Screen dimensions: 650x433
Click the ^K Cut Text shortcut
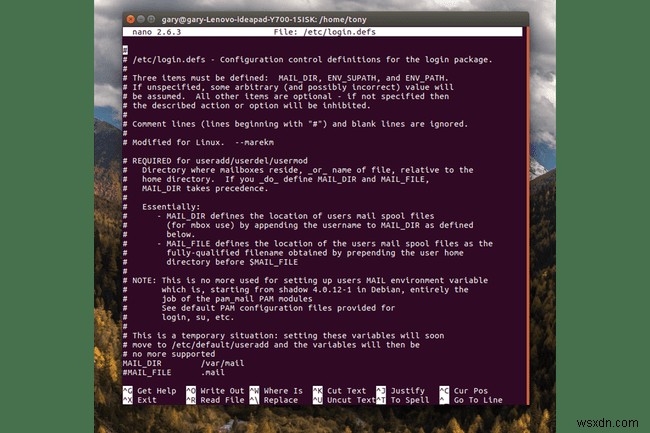pos(340,391)
